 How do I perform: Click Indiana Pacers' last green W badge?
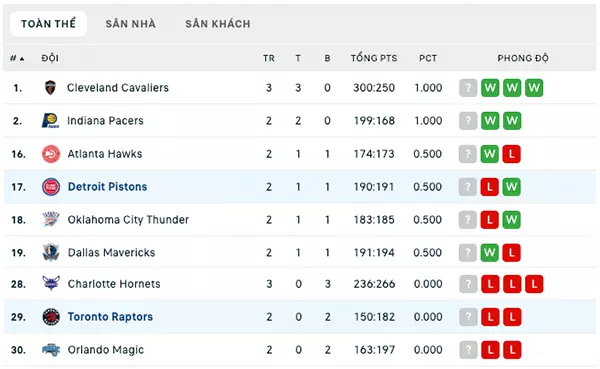pyautogui.click(x=512, y=121)
